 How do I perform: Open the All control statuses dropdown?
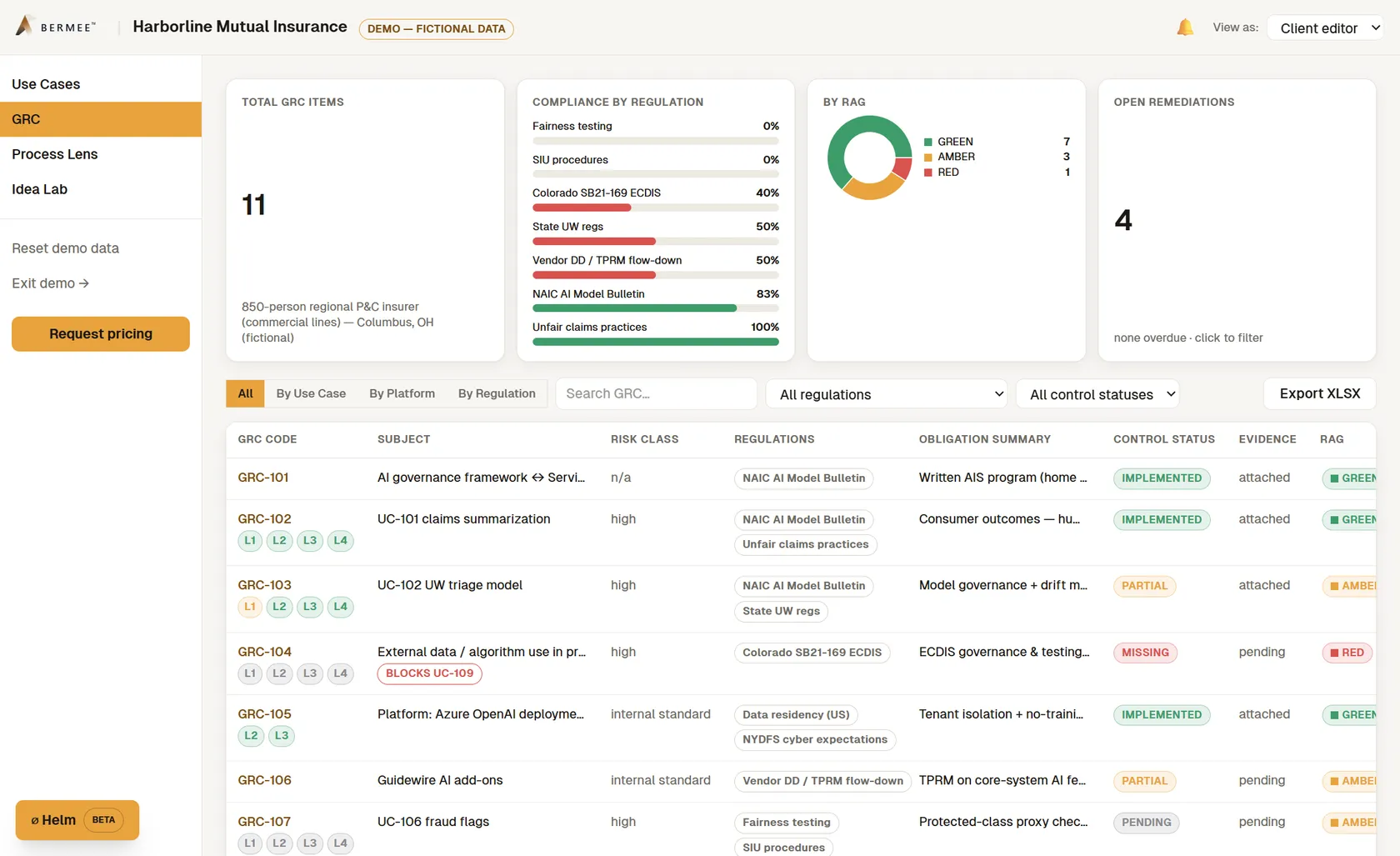click(1097, 394)
